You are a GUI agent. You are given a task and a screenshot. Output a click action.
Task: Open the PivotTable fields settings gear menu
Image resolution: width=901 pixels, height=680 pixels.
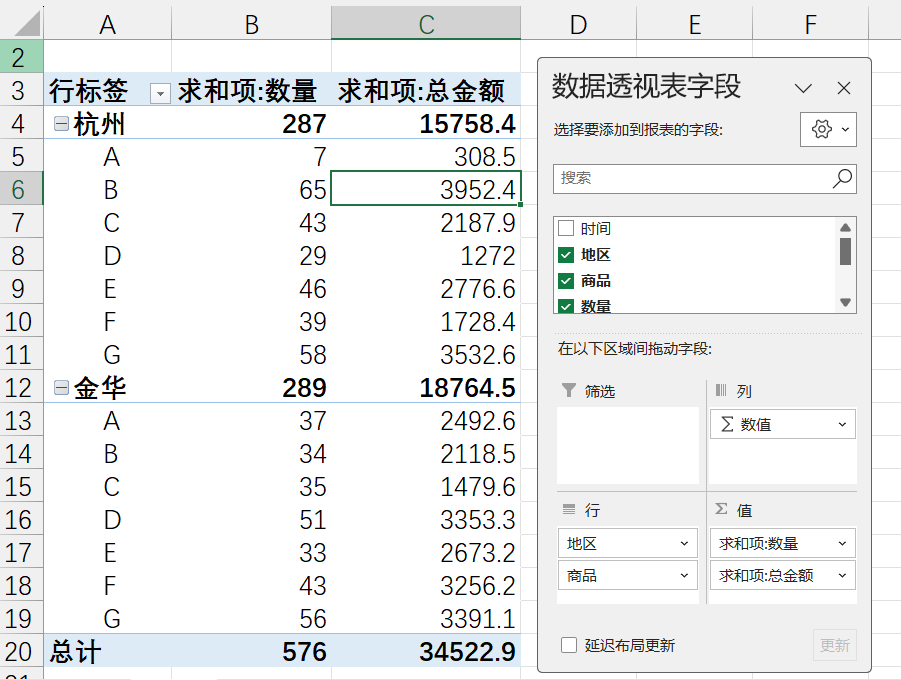coord(828,129)
